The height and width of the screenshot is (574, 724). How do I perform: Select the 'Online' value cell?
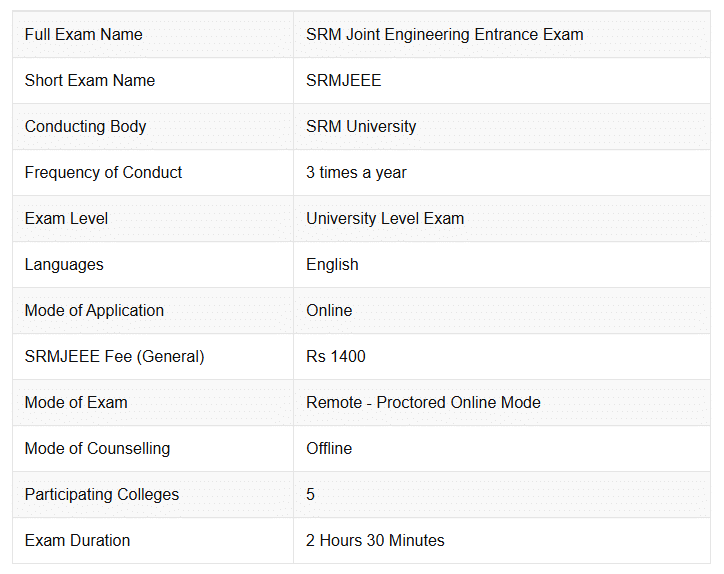coord(502,310)
